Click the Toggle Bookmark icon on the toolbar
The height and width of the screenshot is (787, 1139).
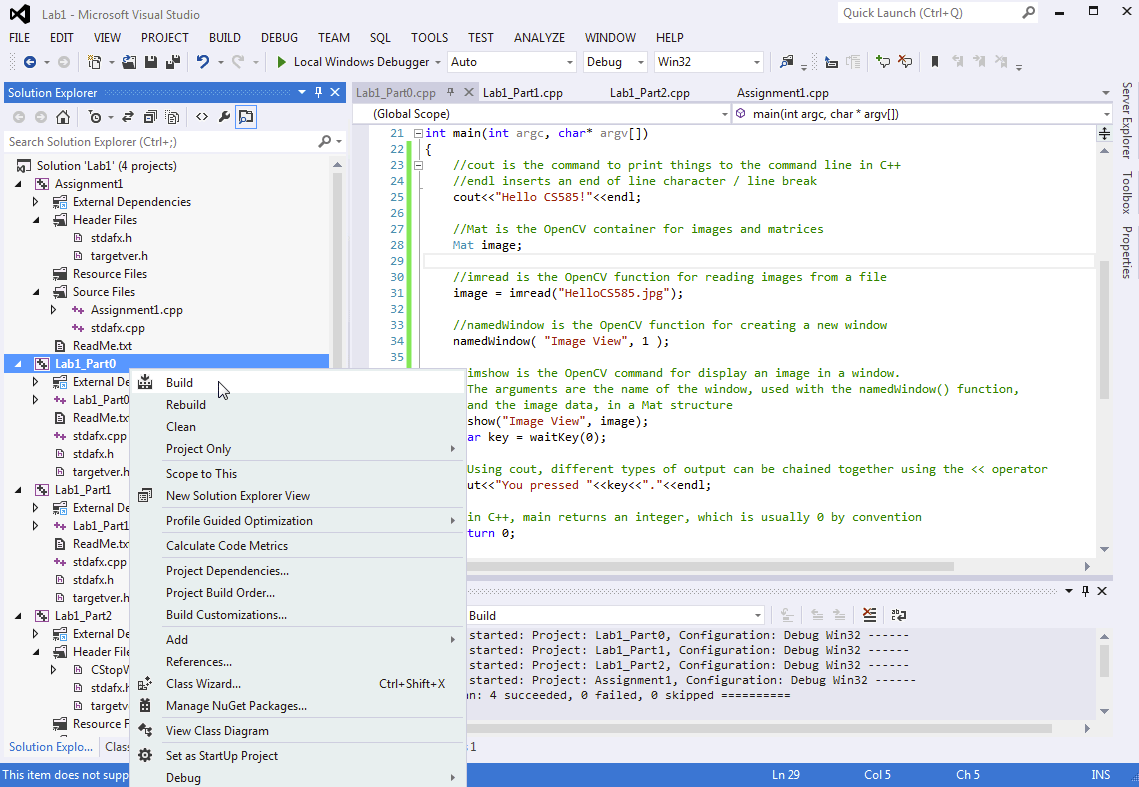935,61
